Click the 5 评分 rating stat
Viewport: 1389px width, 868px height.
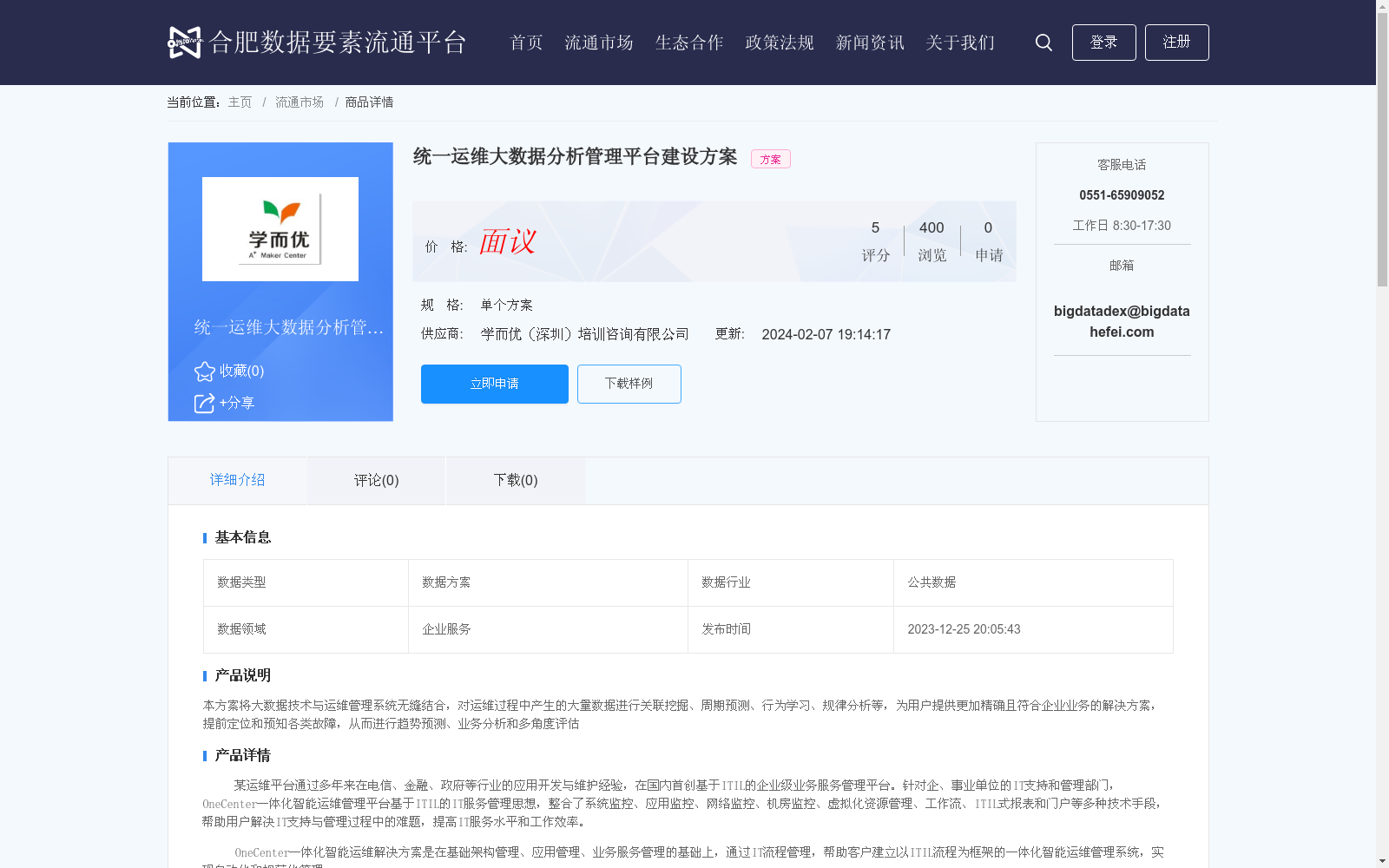876,241
